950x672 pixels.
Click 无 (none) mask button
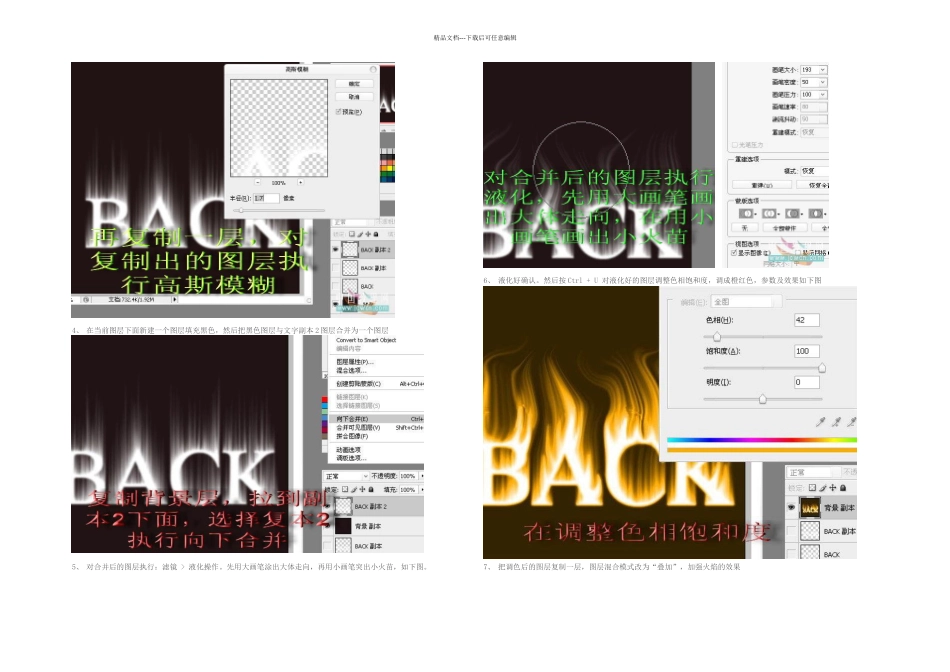pyautogui.click(x=745, y=228)
